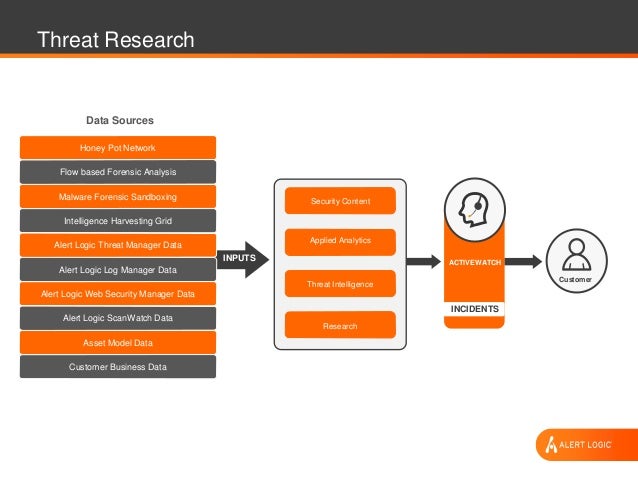The image size is (638, 479).
Task: Select Alert Logic Threat Manager Data
Action: [118, 245]
